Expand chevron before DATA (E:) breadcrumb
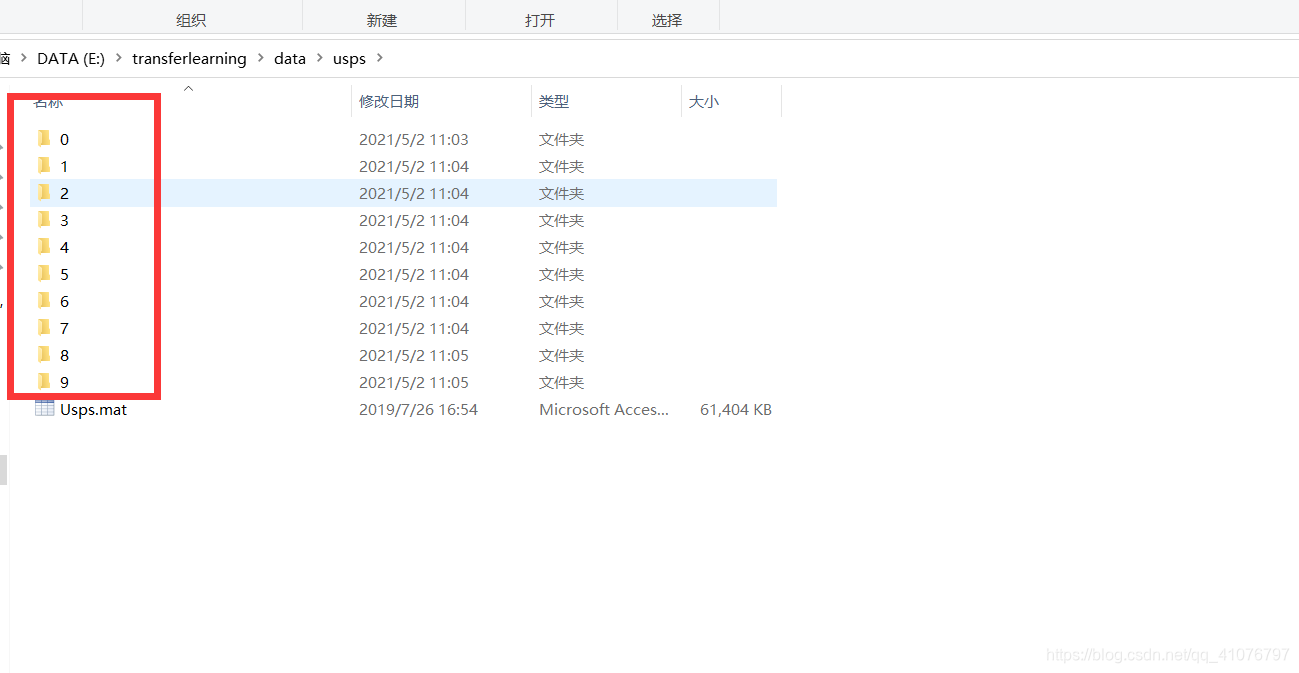 24,58
